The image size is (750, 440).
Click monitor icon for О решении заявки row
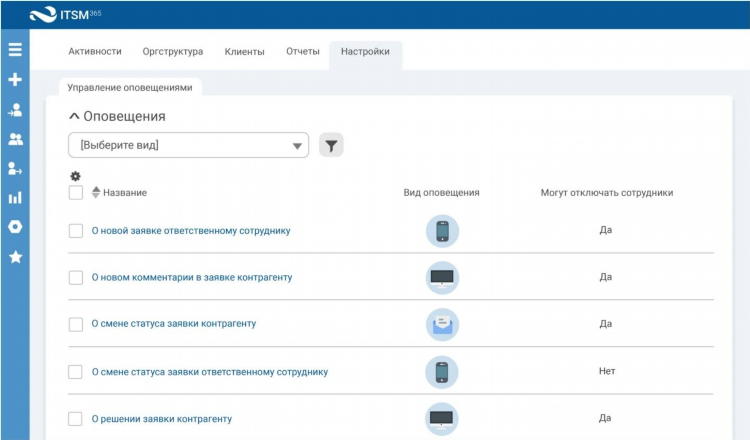pos(441,419)
